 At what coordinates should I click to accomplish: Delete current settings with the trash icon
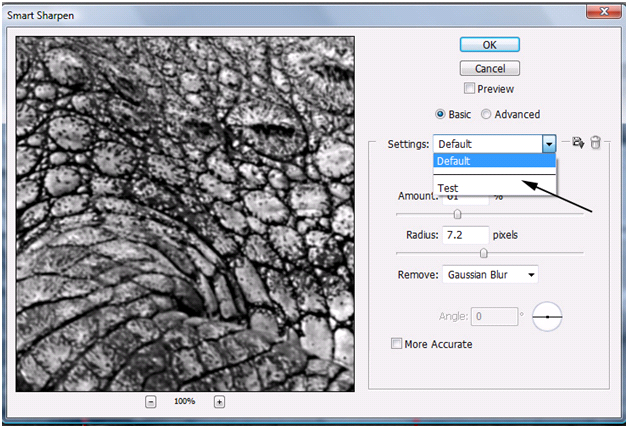click(x=596, y=142)
